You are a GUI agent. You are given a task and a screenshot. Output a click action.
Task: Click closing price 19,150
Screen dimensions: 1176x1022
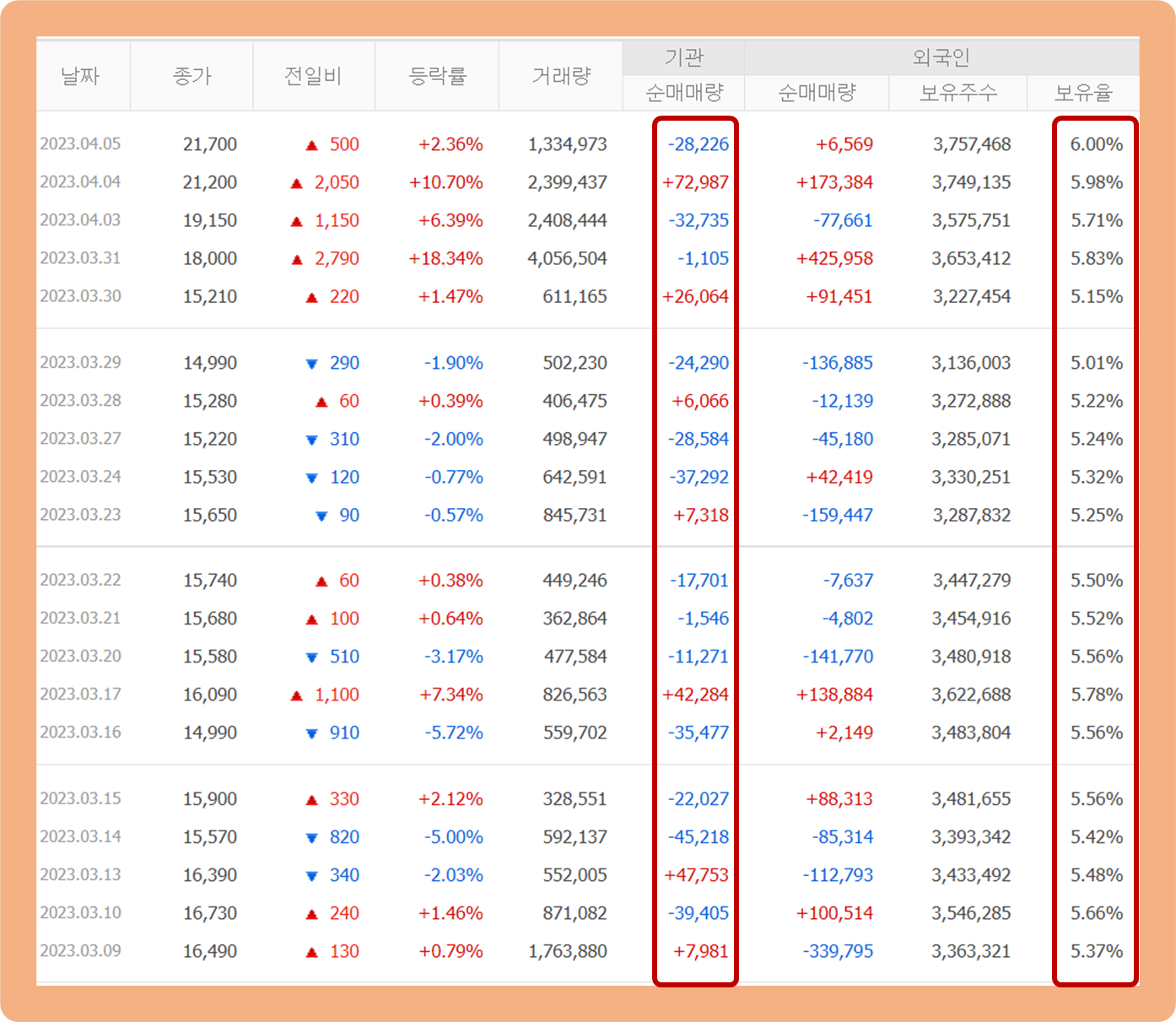(x=210, y=220)
